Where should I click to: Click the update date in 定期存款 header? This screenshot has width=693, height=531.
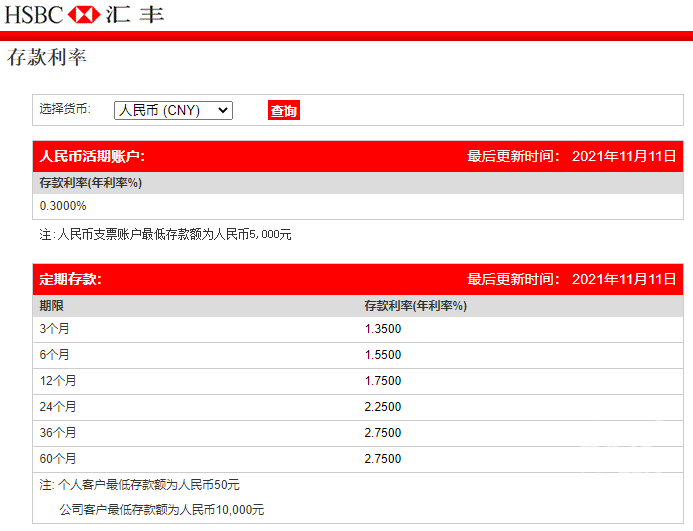pyautogui.click(x=624, y=279)
